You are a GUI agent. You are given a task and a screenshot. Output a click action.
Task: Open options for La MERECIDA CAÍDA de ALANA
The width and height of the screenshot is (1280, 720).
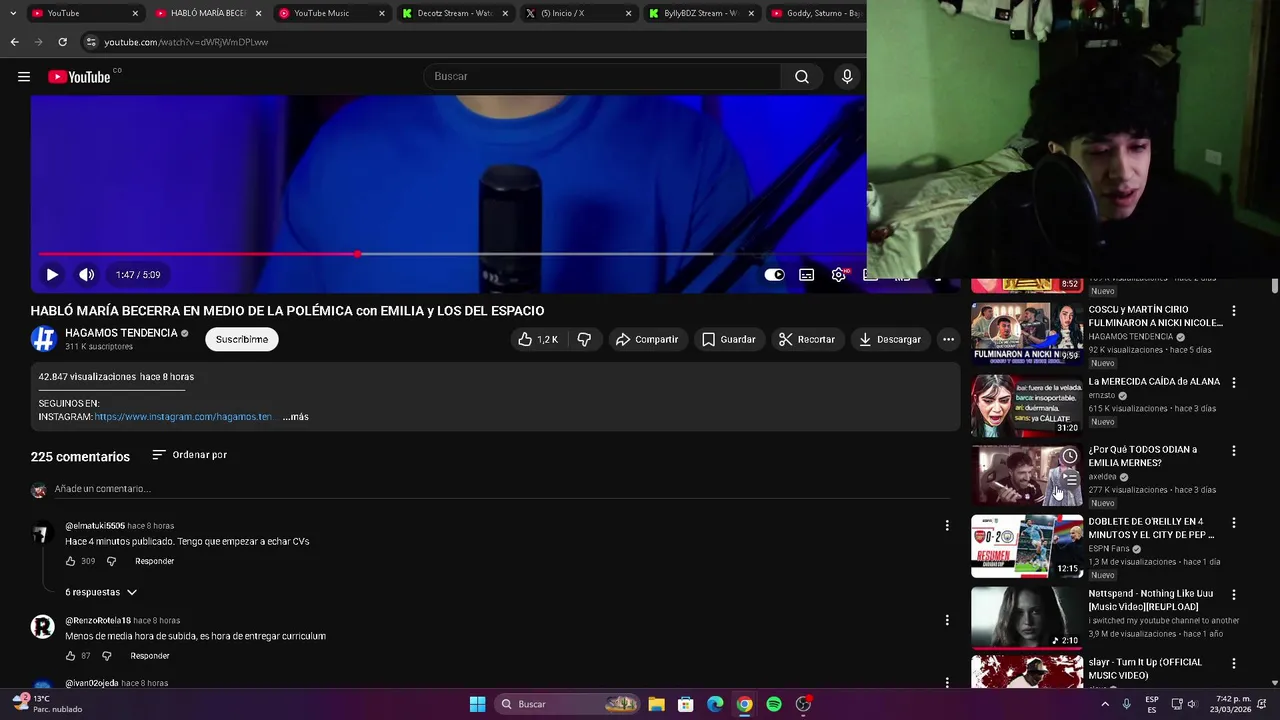[1234, 383]
